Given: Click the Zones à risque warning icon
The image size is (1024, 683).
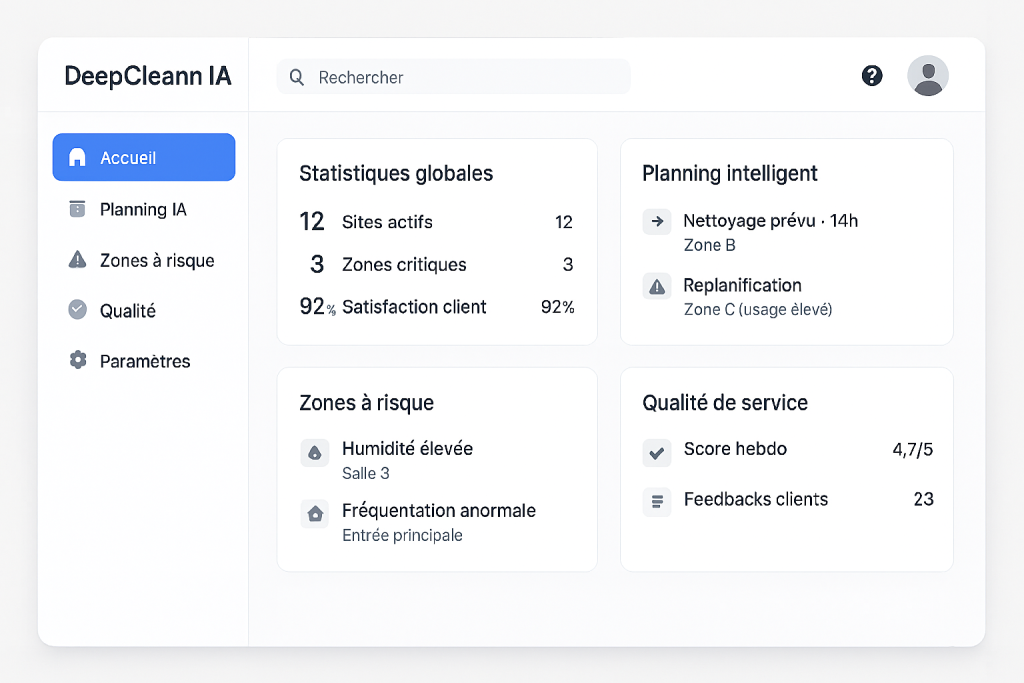Looking at the screenshot, I should coord(77,260).
